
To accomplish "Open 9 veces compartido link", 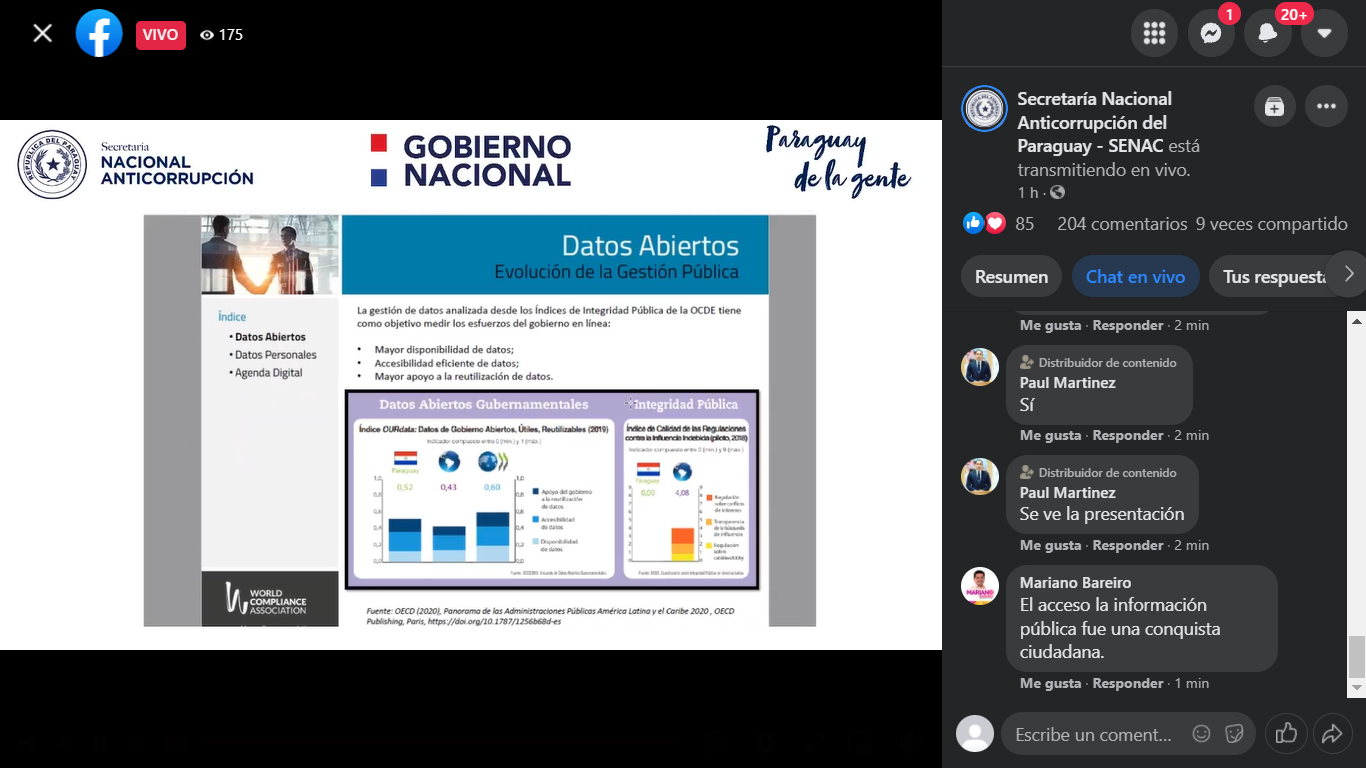I will point(1272,224).
